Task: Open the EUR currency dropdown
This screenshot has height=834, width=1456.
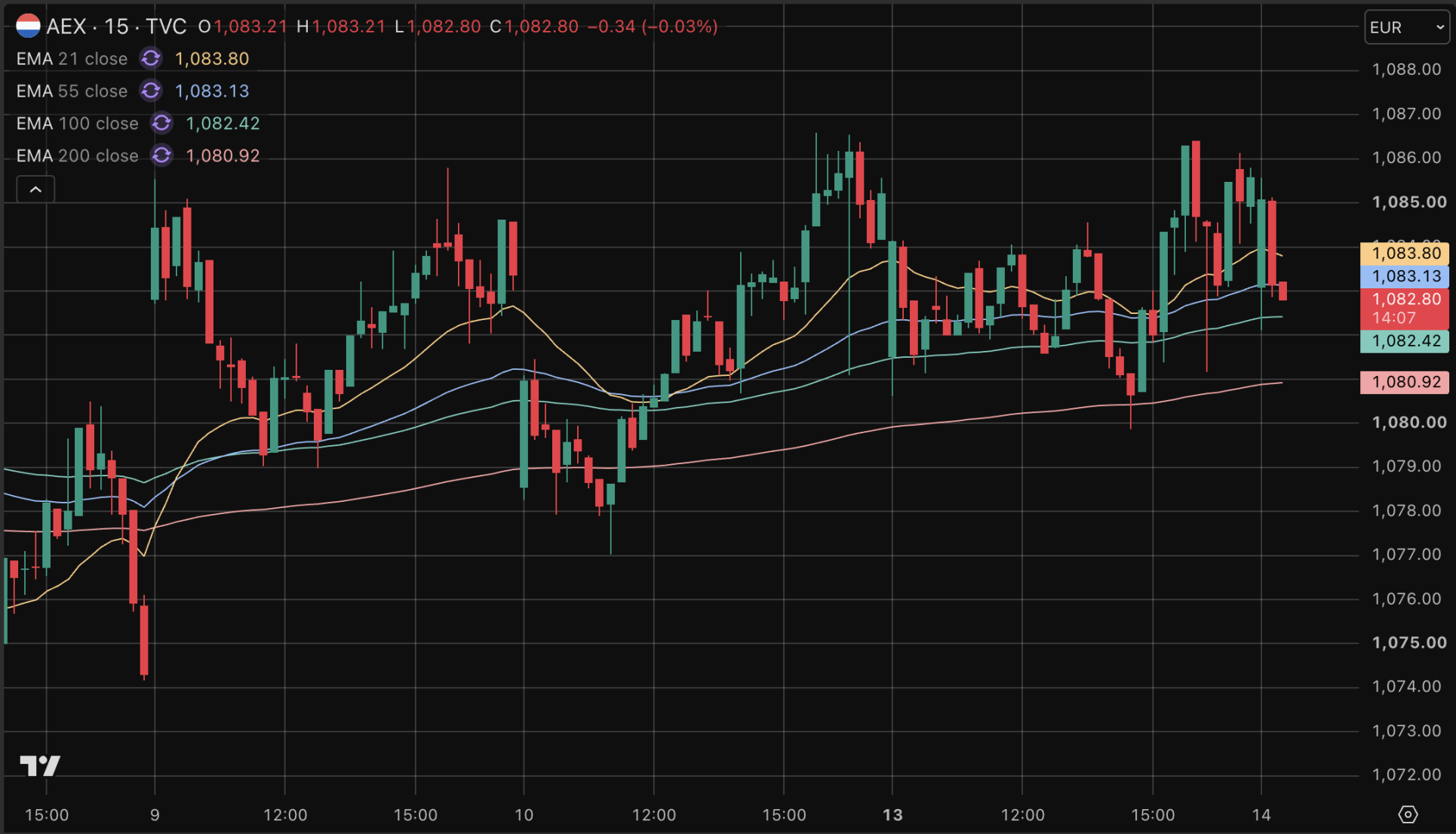Action: 1407,27
